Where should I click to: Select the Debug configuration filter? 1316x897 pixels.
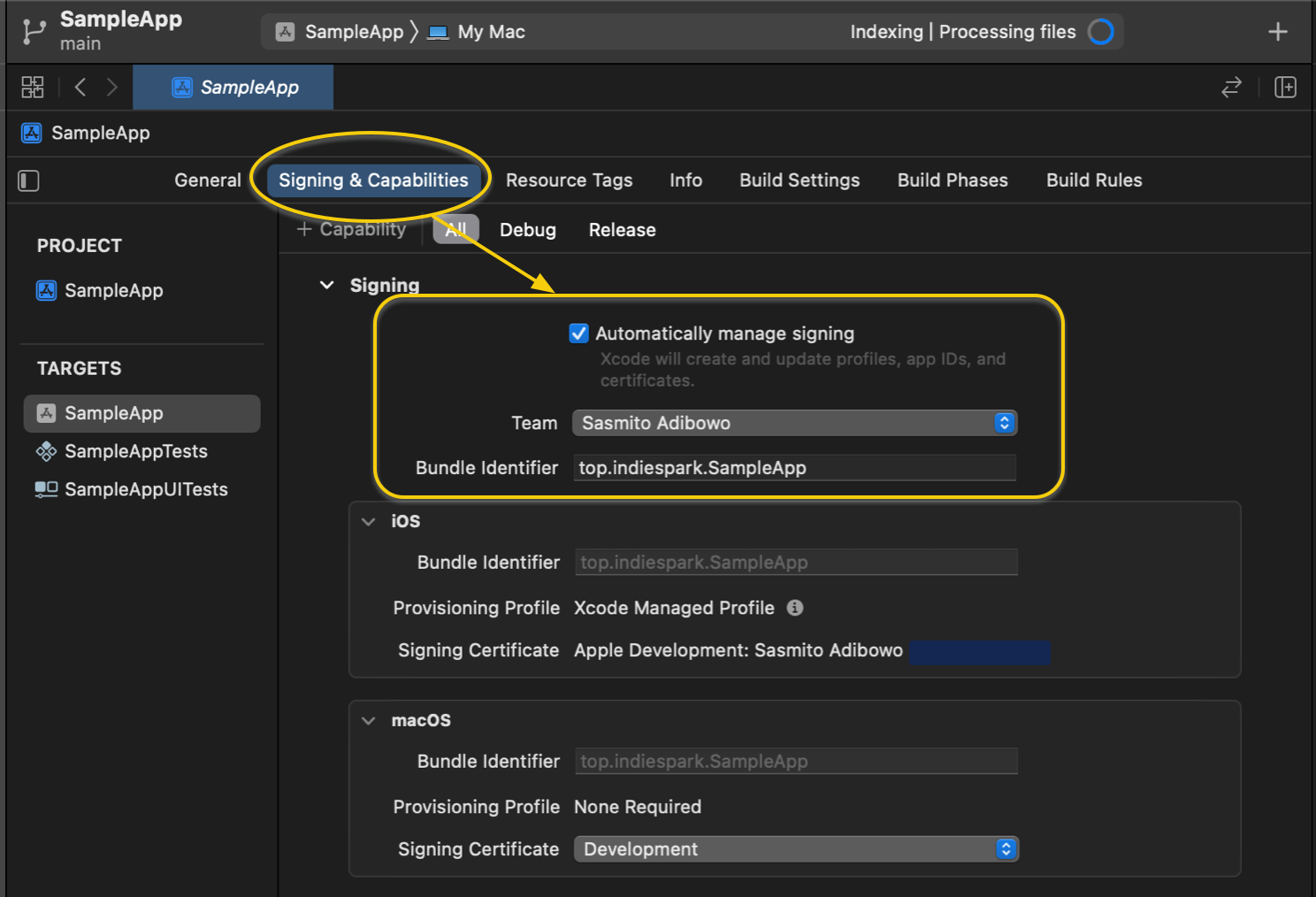tap(528, 230)
